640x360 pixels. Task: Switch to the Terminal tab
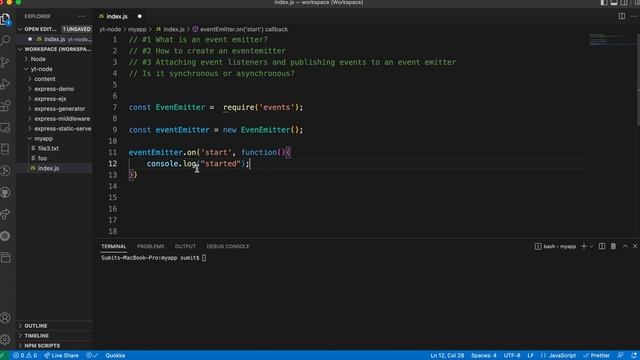(x=113, y=246)
